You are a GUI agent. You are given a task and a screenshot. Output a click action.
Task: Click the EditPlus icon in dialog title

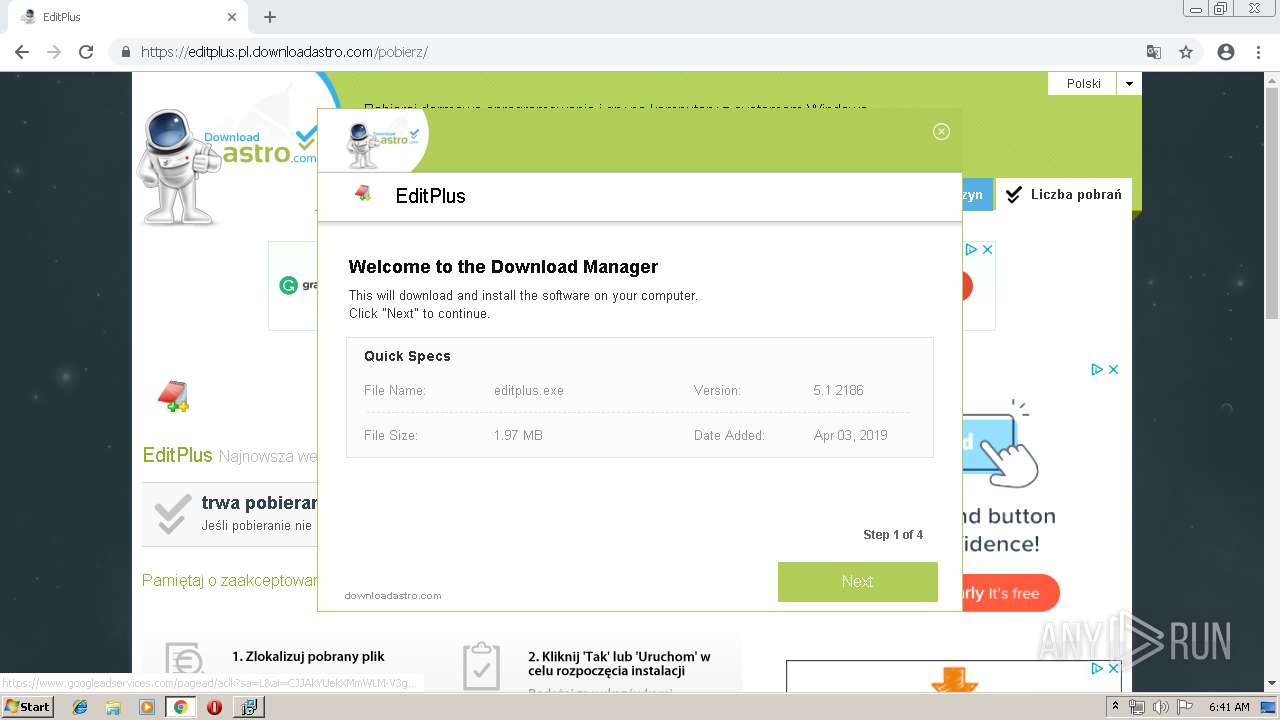pyautogui.click(x=363, y=193)
